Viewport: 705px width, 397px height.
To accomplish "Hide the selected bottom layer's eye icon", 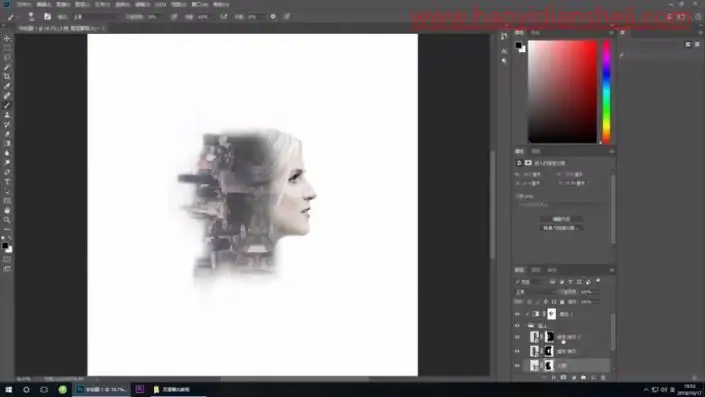I will click(517, 366).
